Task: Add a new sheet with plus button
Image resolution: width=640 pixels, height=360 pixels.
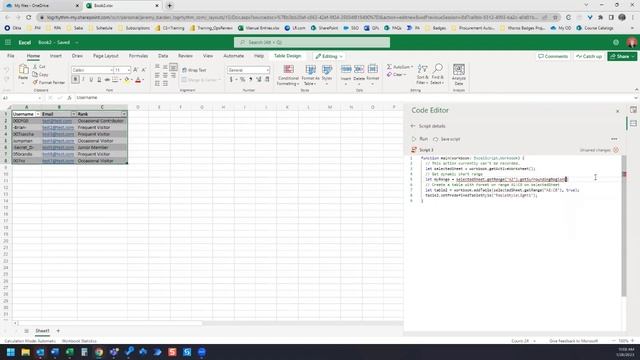Action: pyautogui.click(x=58, y=331)
